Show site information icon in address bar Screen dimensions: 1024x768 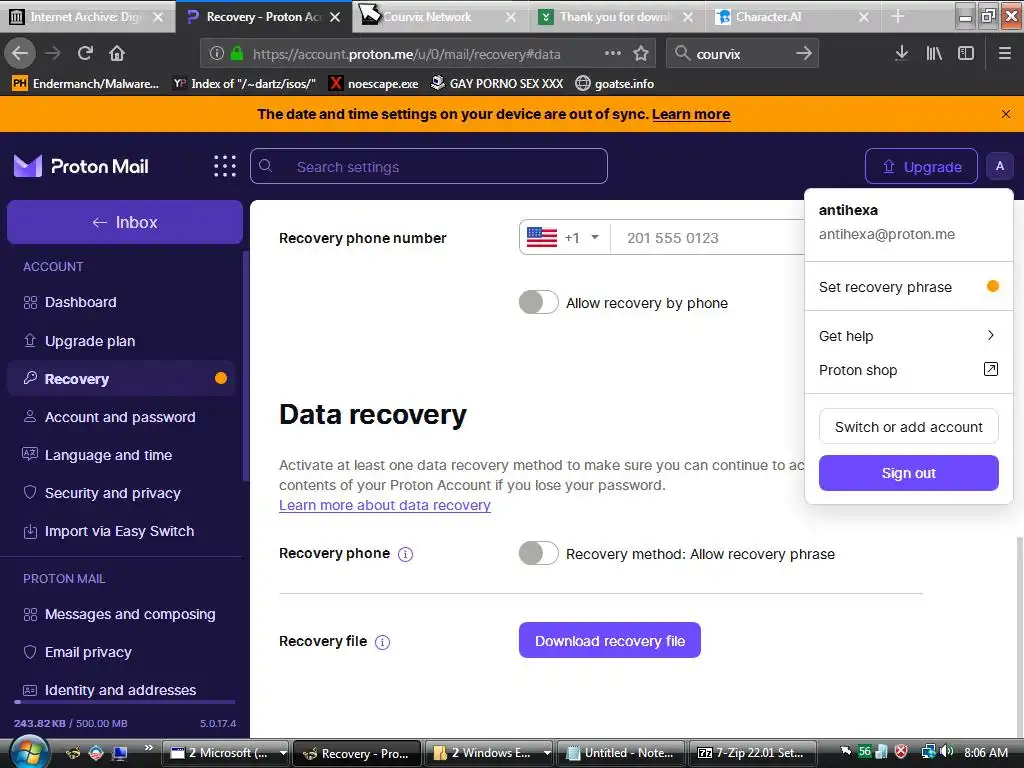tap(217, 54)
